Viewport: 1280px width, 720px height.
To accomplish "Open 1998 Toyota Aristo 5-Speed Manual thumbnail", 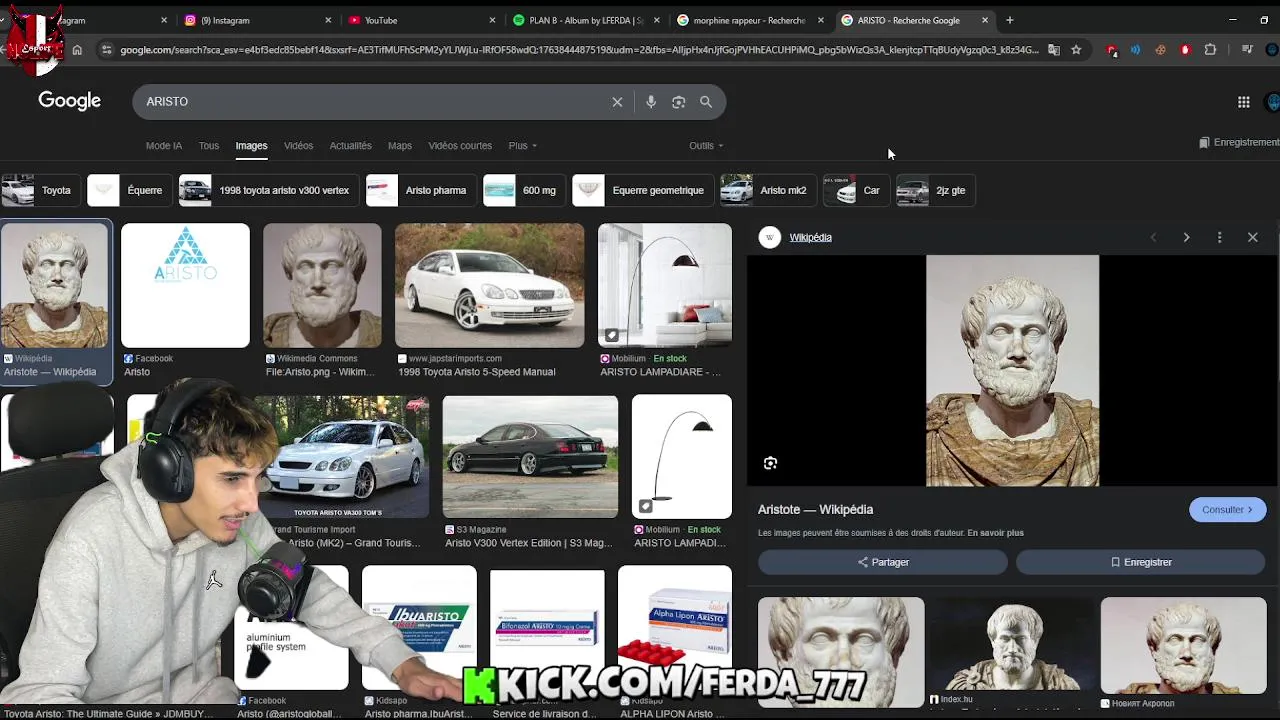I will pos(489,285).
